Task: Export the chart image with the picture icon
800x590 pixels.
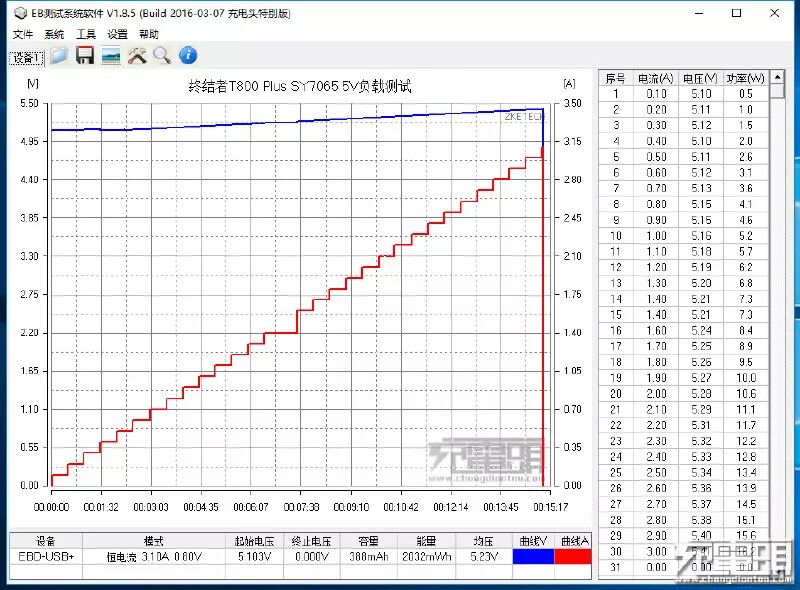Action: pyautogui.click(x=111, y=56)
